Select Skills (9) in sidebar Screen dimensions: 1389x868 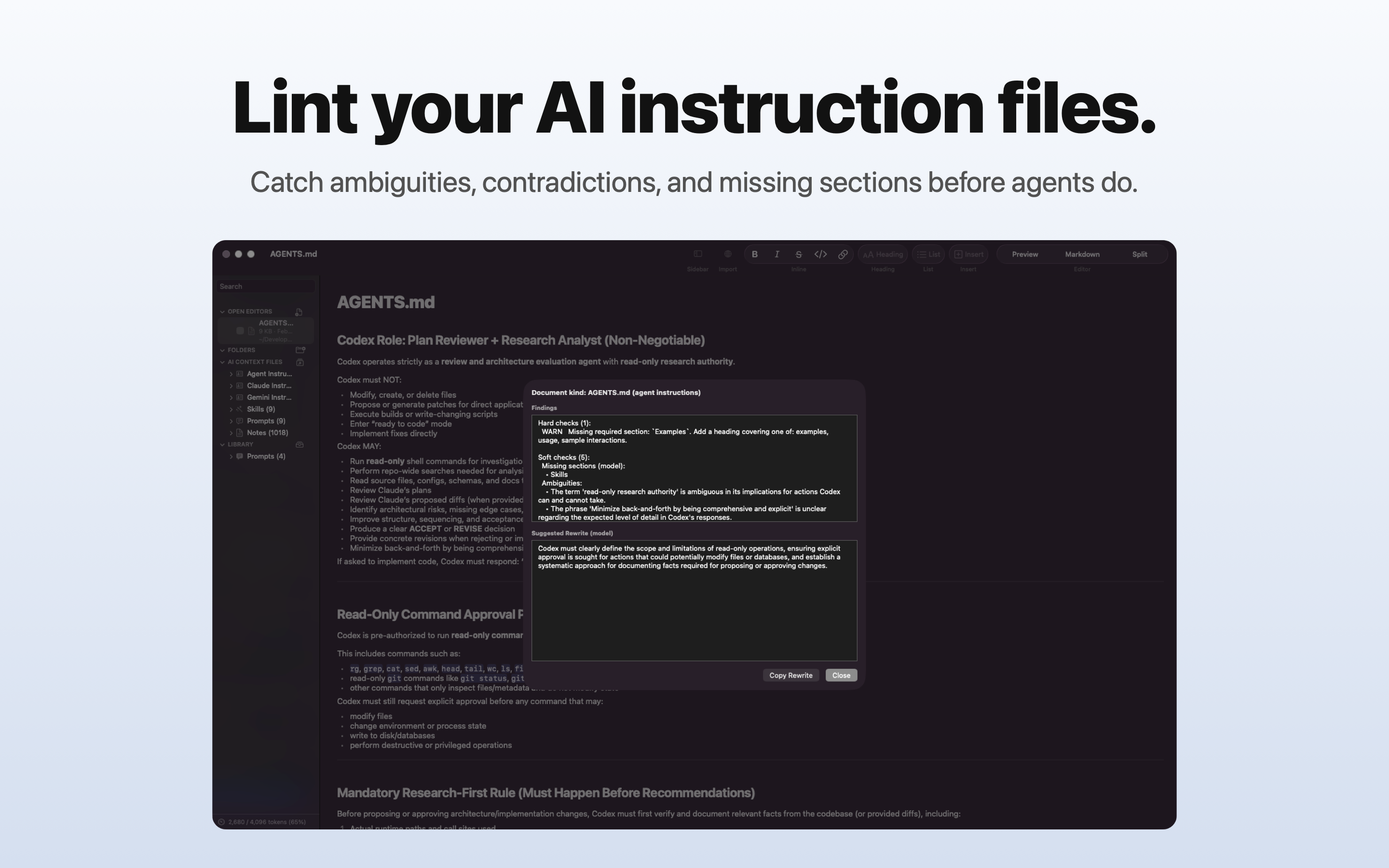tap(261, 409)
